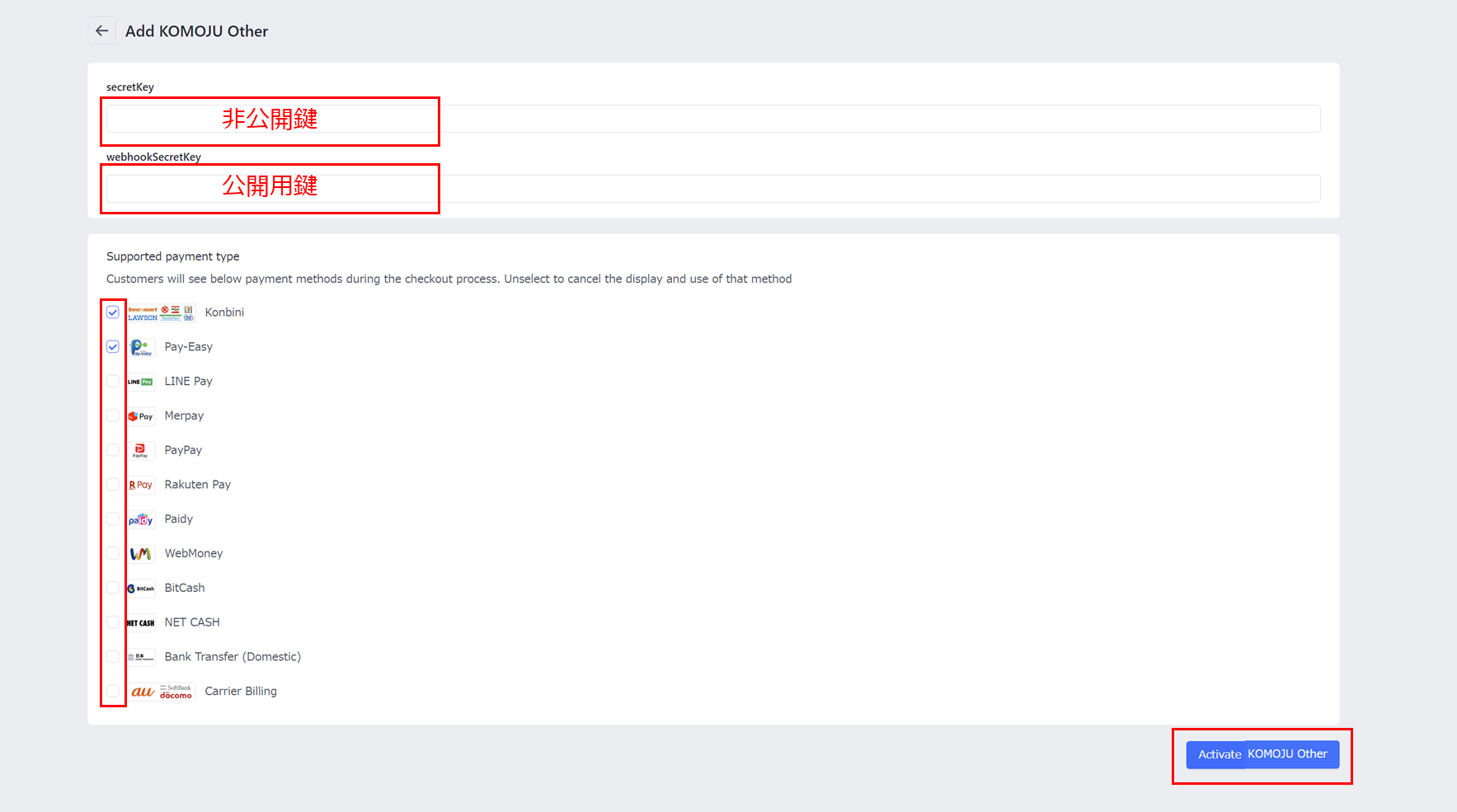Select the Carrier Billing checkbox
Viewport: 1457px width, 812px height.
tap(113, 692)
